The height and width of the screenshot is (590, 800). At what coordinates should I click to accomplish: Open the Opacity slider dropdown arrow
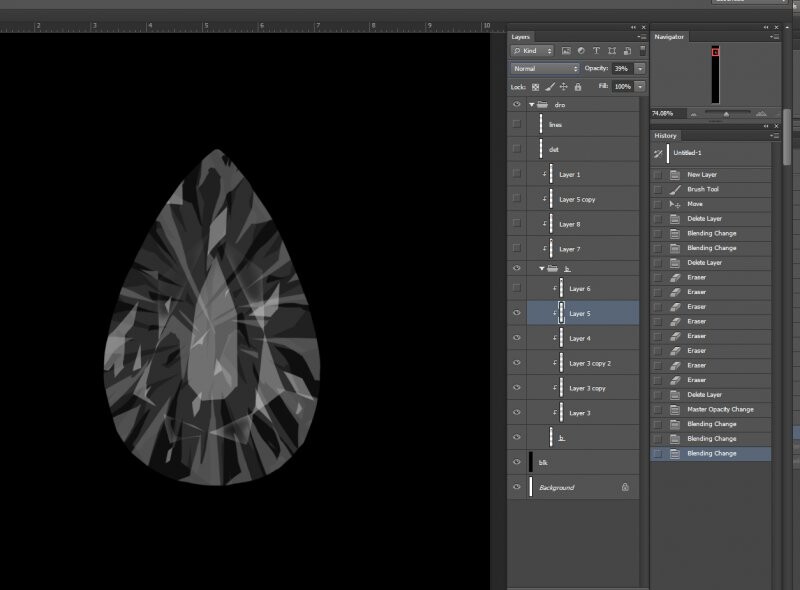640,68
